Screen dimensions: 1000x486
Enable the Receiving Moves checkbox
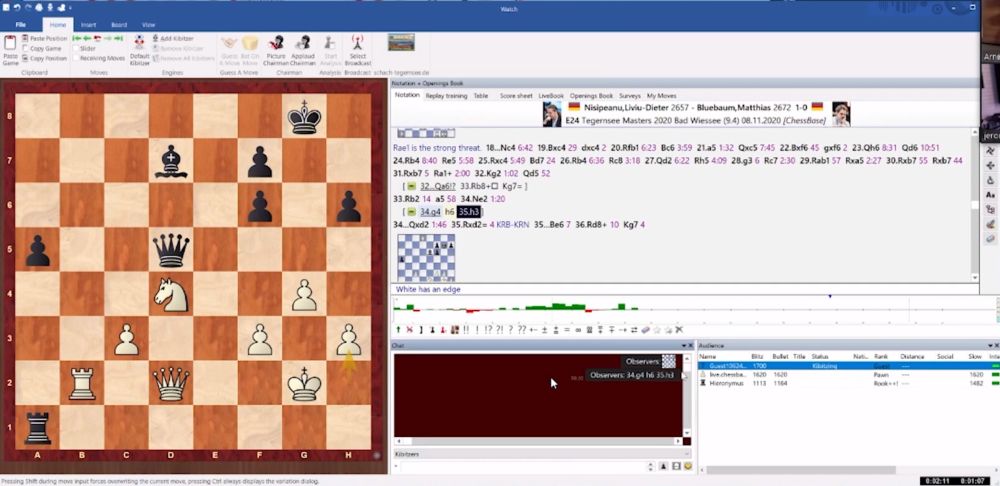[74, 58]
